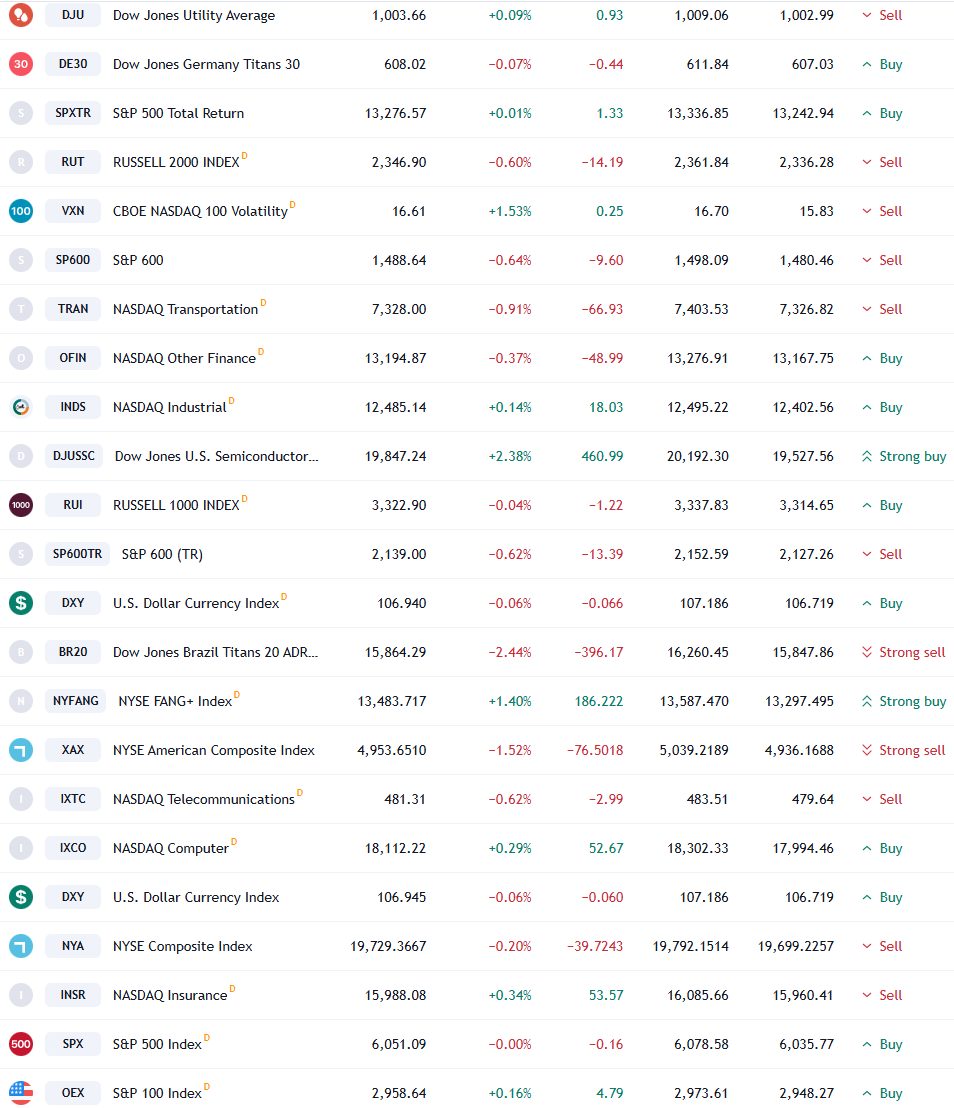Click the SP600TR placeholder logo icon

[20, 554]
